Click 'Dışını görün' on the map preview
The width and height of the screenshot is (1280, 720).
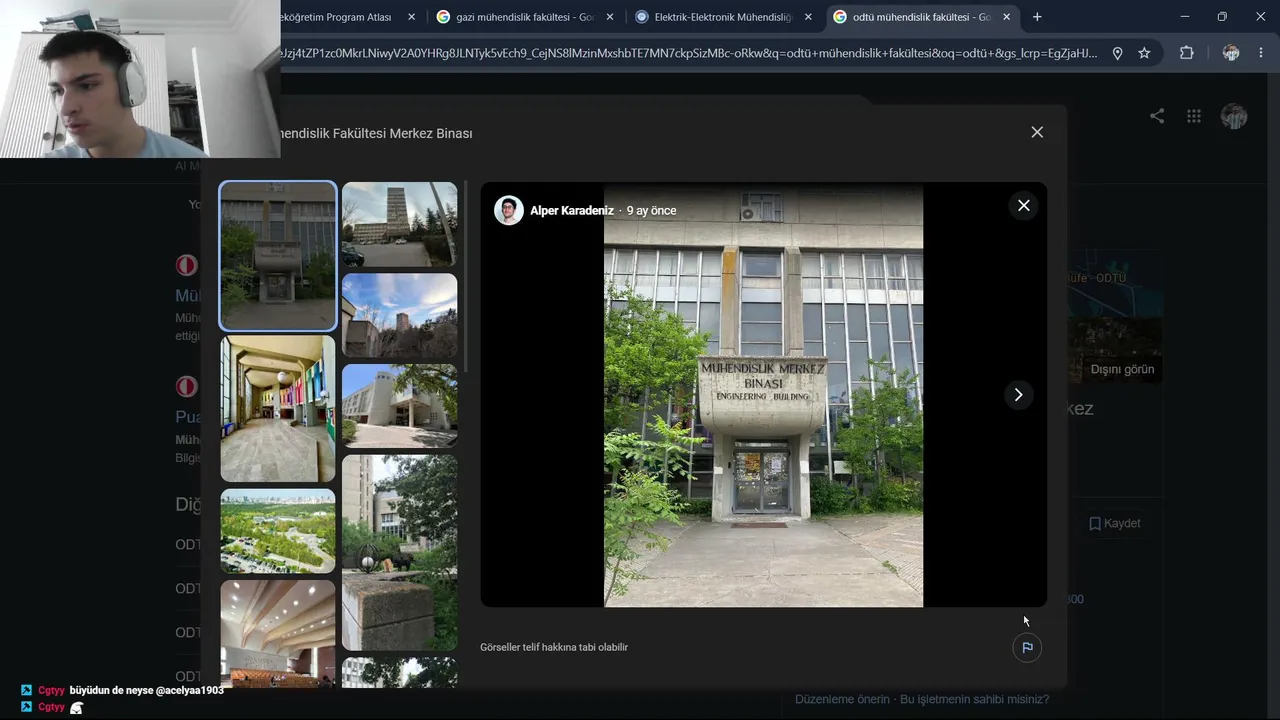1122,370
